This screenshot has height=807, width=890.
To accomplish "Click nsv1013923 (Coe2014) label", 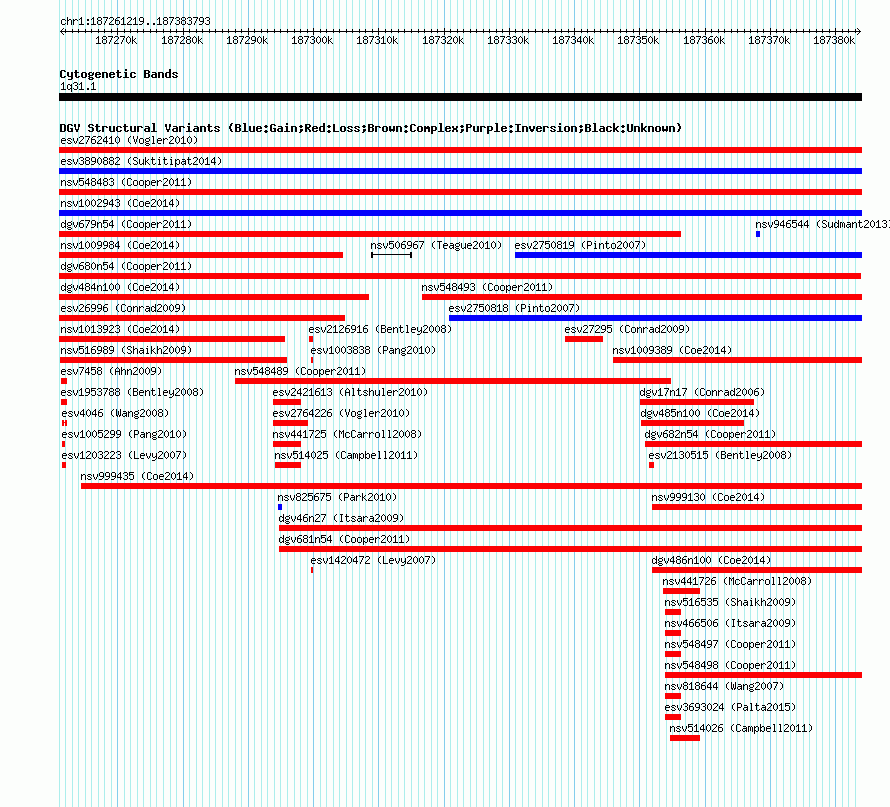I will click(120, 329).
